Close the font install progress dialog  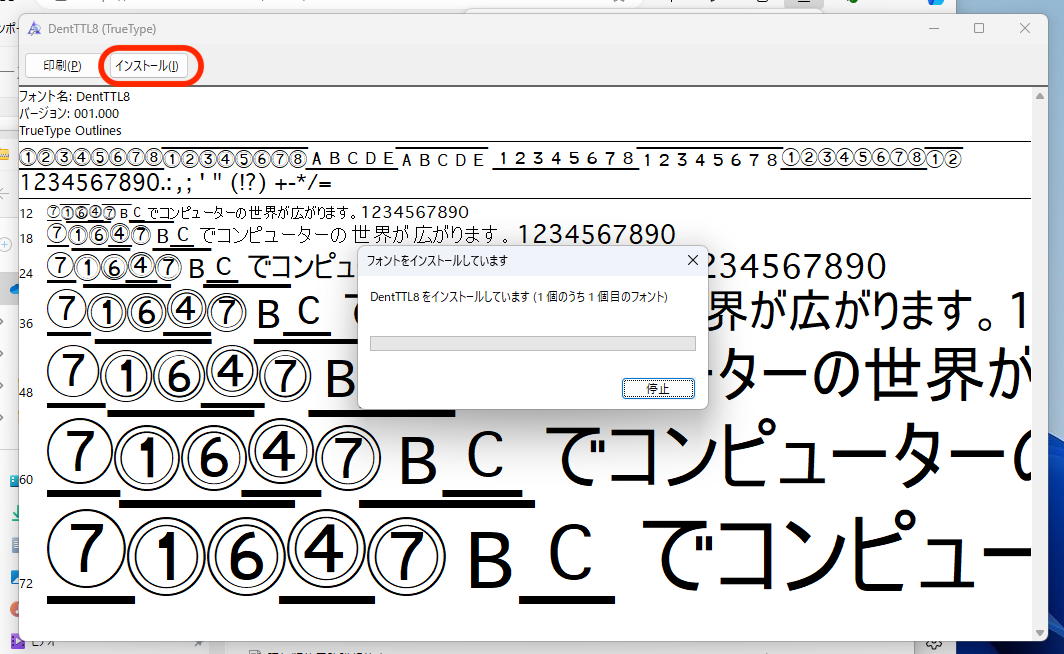click(692, 261)
